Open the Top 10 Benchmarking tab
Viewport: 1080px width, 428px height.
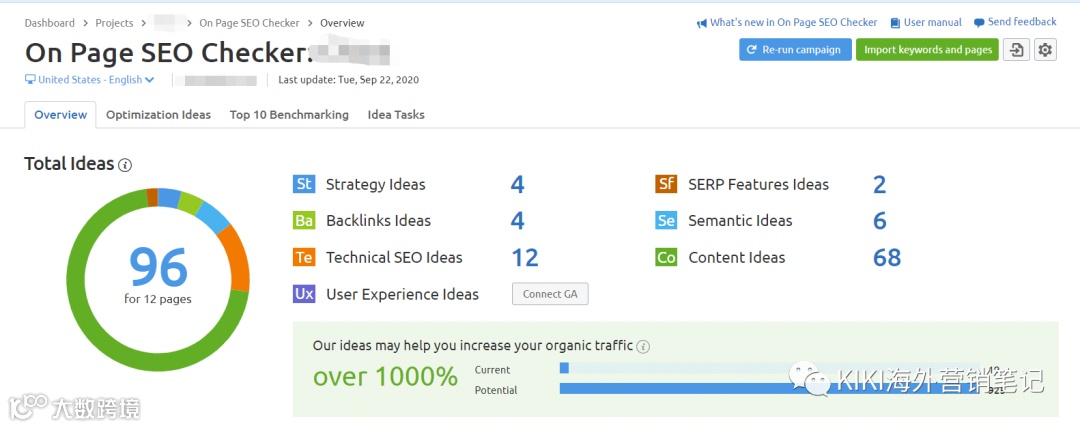click(x=289, y=114)
